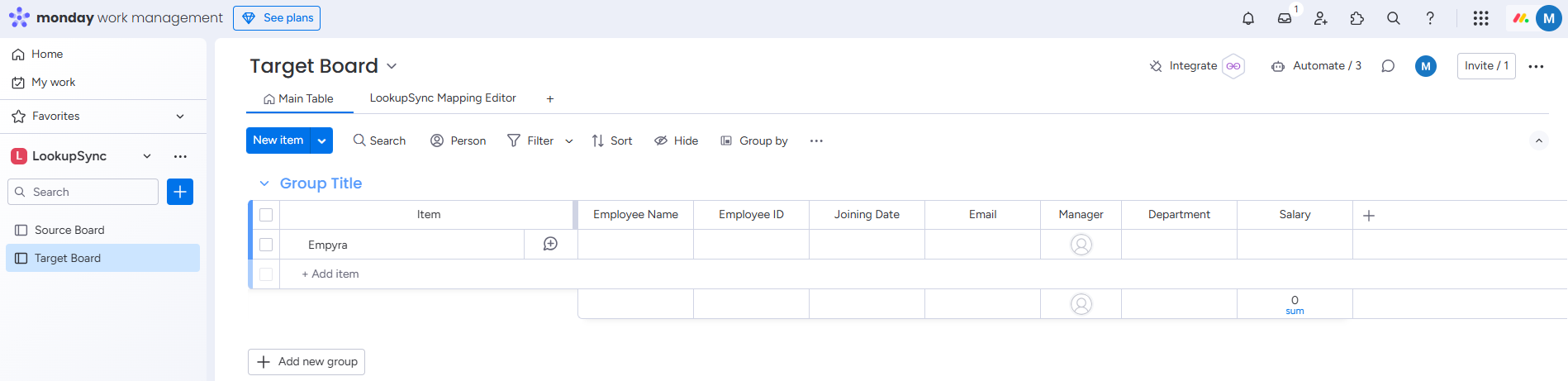The width and height of the screenshot is (1568, 381).
Task: Click the Salary column header
Action: click(1295, 215)
